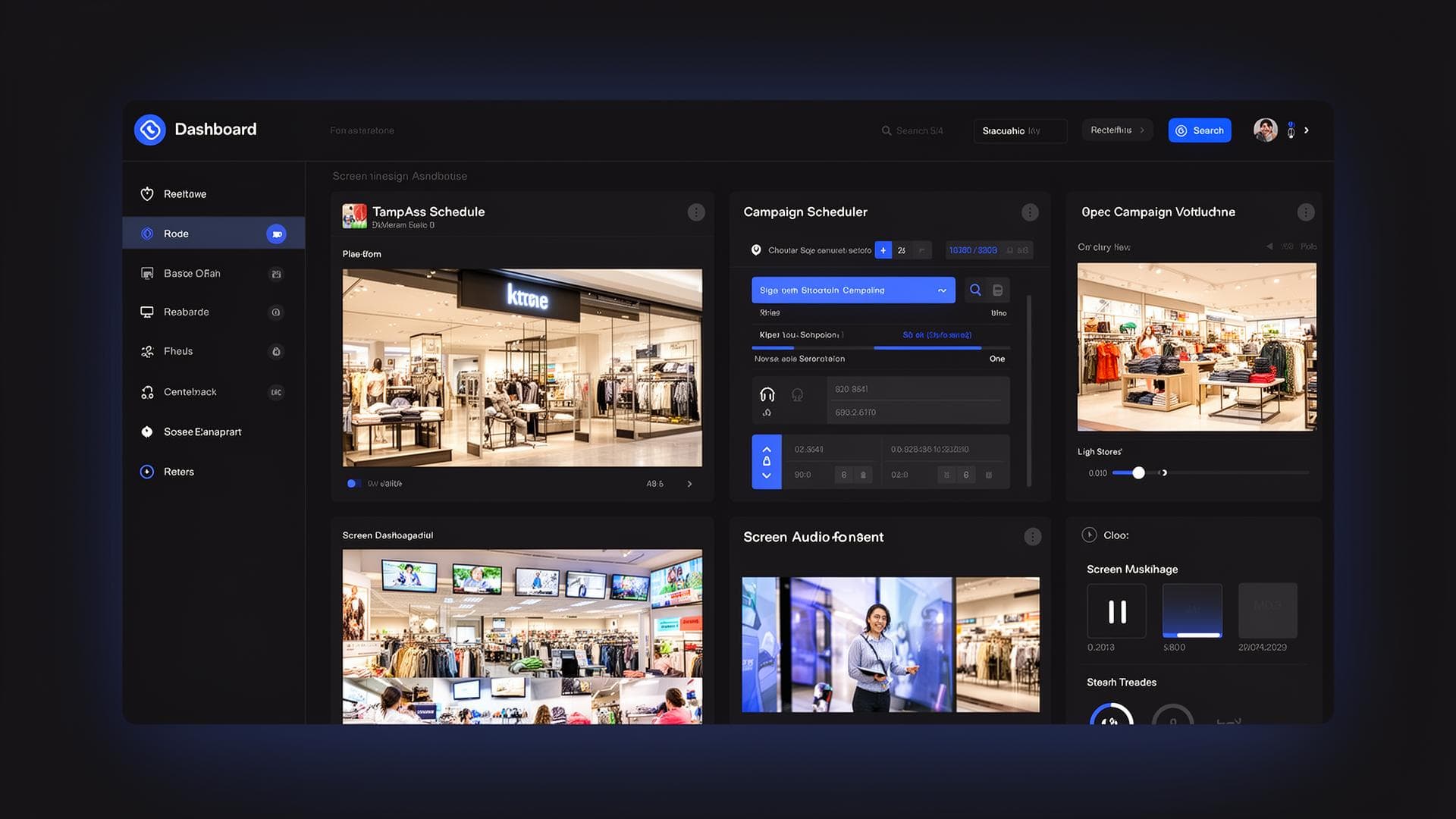This screenshot has width=1456, height=819.
Task: Toggle the blue switch beside the Rode entry
Action: (277, 234)
